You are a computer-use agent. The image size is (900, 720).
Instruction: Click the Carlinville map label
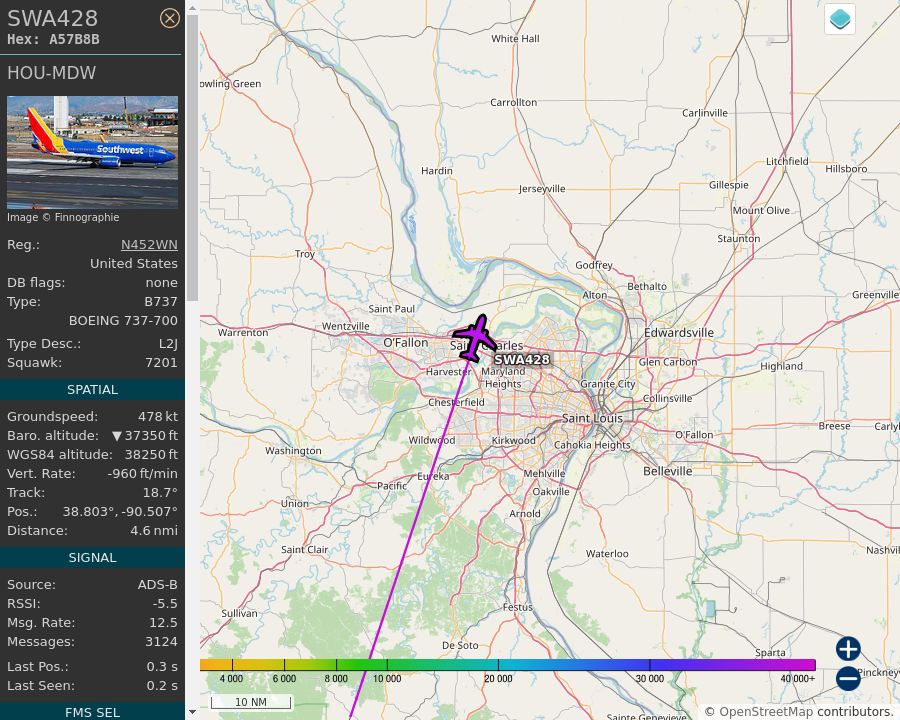point(705,113)
